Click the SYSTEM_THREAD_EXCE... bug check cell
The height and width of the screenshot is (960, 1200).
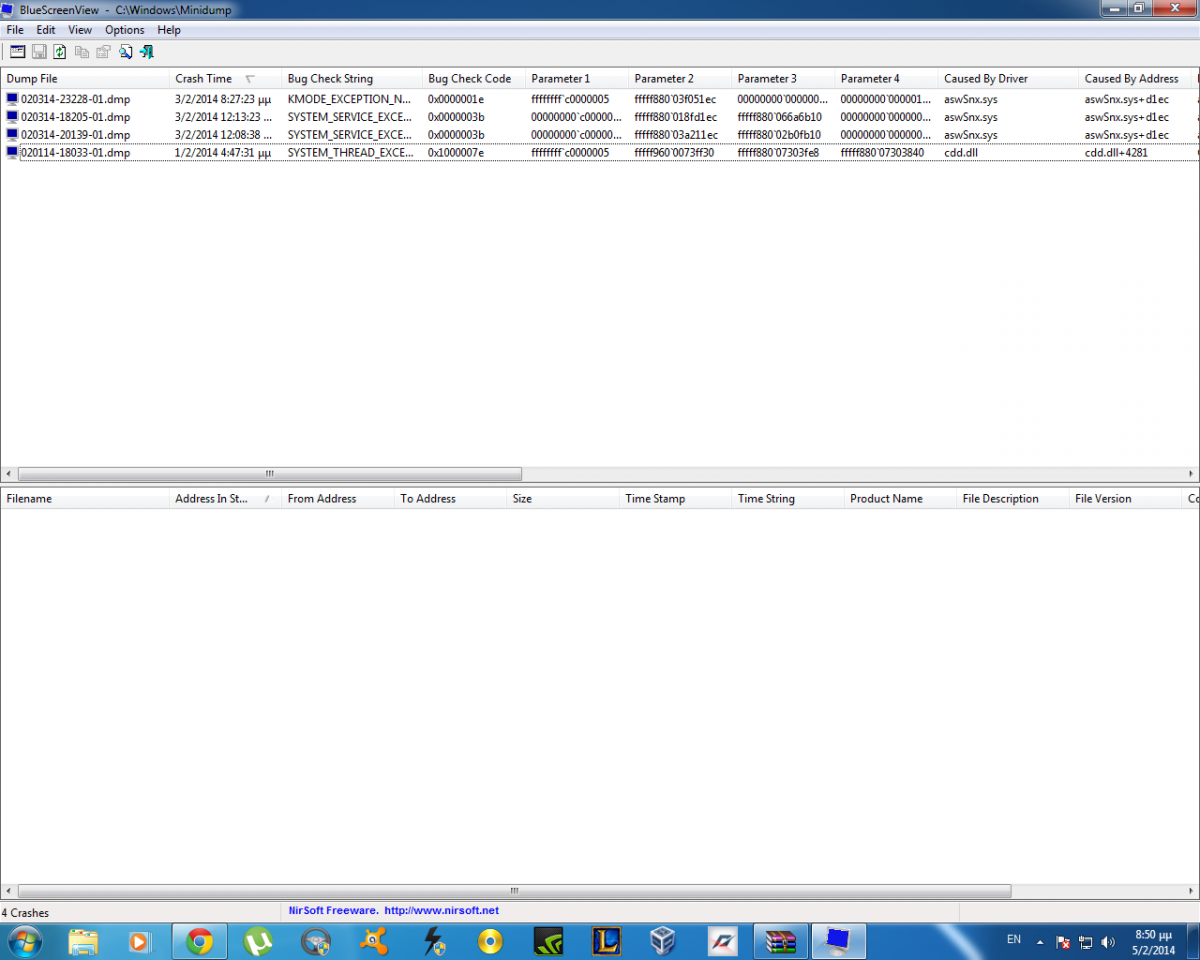[349, 152]
